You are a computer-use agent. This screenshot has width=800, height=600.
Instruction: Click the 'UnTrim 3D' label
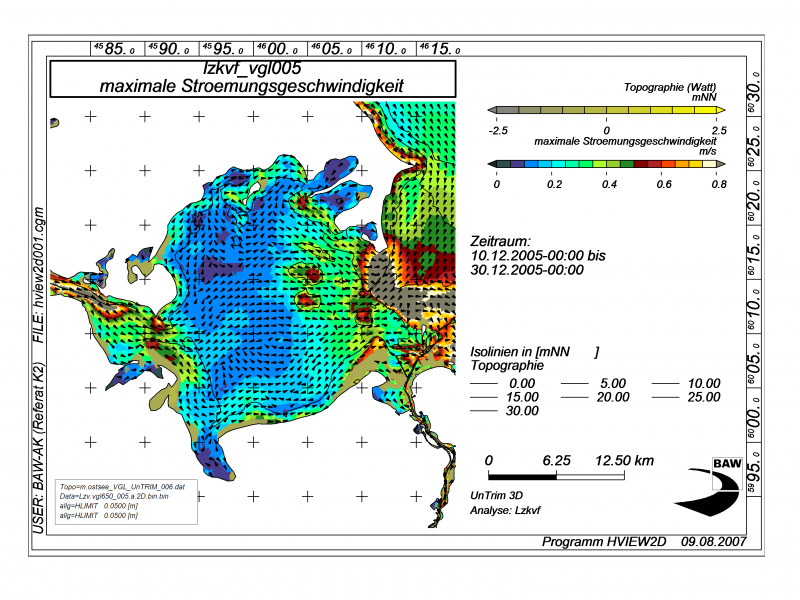[x=496, y=495]
